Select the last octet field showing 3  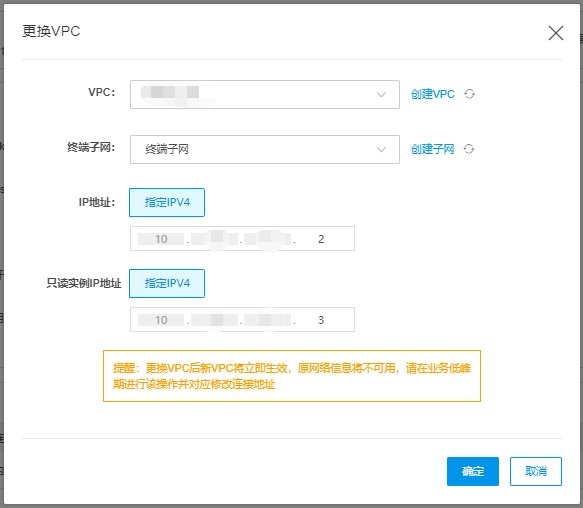(321, 320)
